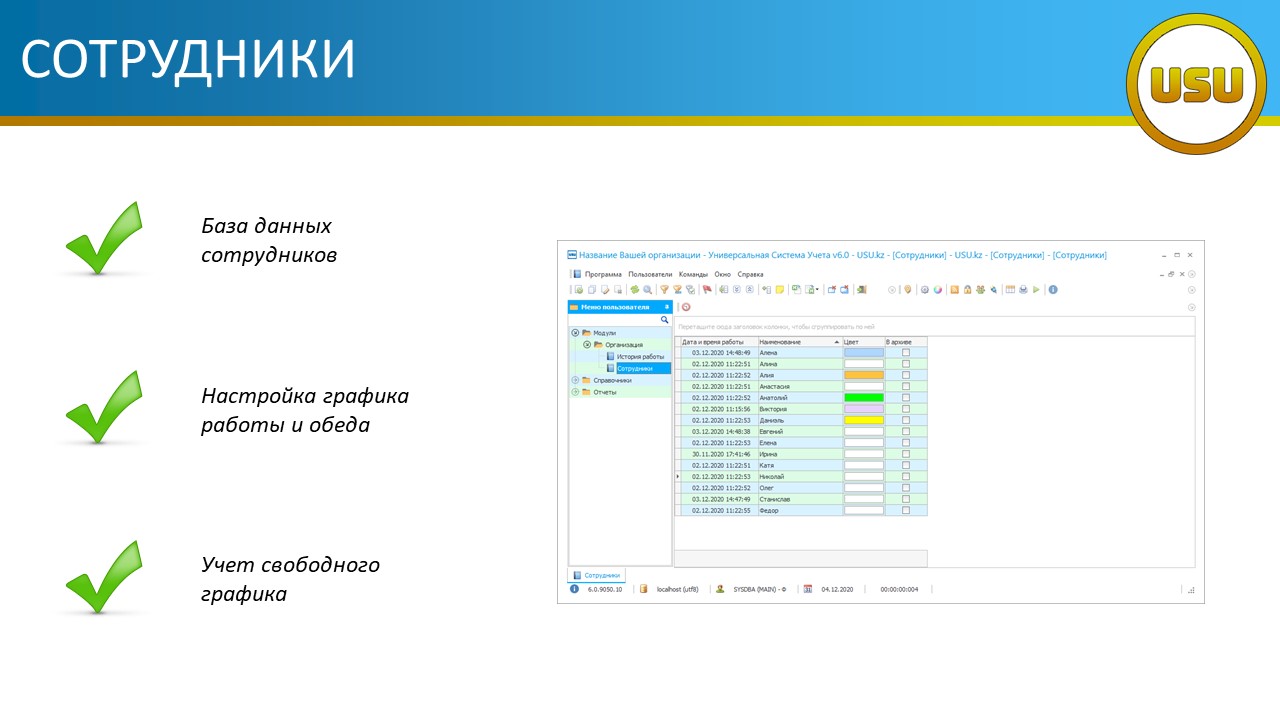
Task: Click the map pin marker icon
Action: click(x=908, y=290)
